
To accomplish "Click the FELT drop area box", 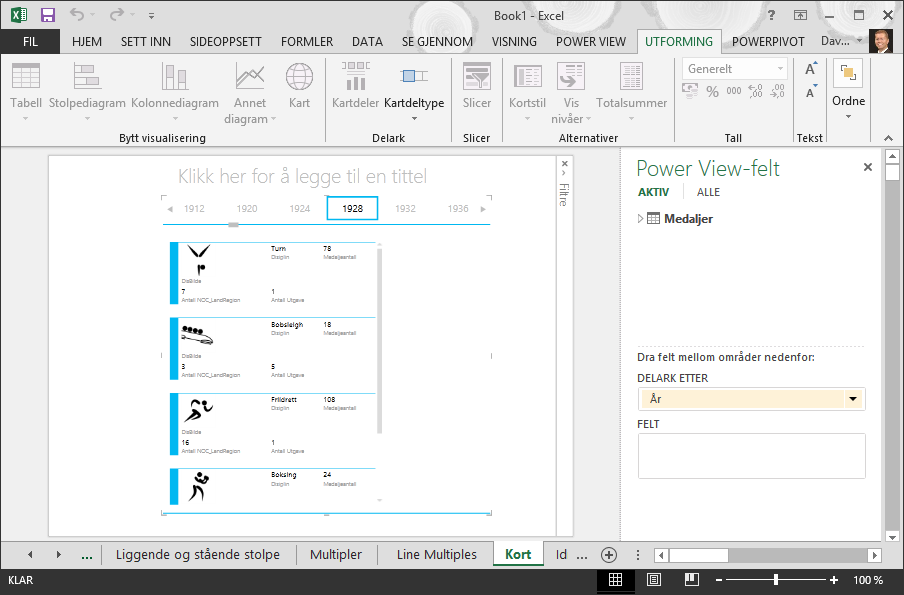I will tap(751, 456).
